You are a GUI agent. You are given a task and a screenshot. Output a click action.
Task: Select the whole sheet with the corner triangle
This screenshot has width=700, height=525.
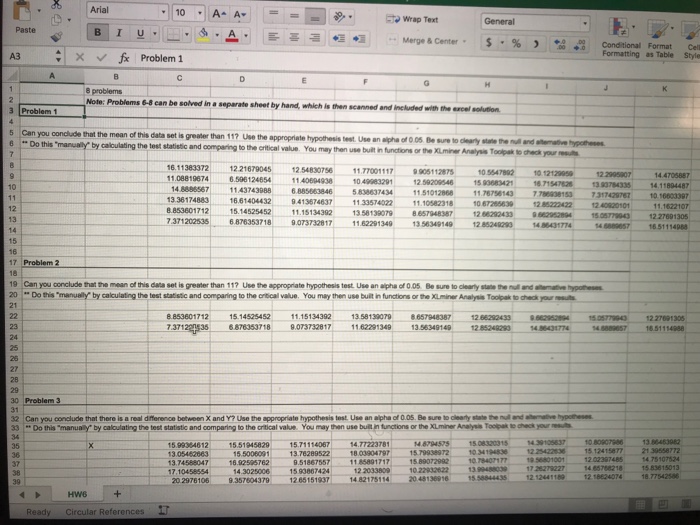point(12,75)
